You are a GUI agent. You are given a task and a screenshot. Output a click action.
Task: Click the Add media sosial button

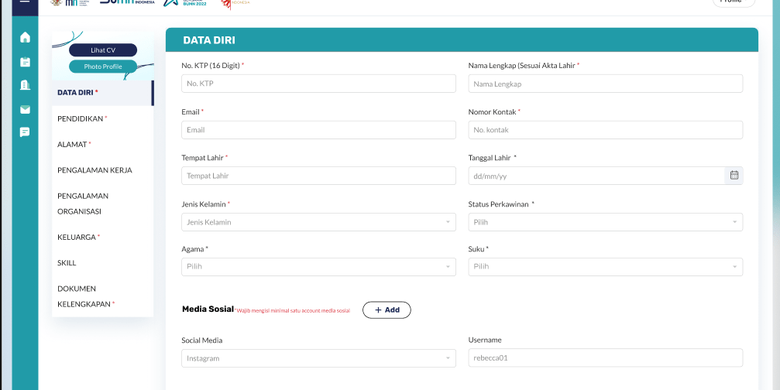click(x=387, y=310)
